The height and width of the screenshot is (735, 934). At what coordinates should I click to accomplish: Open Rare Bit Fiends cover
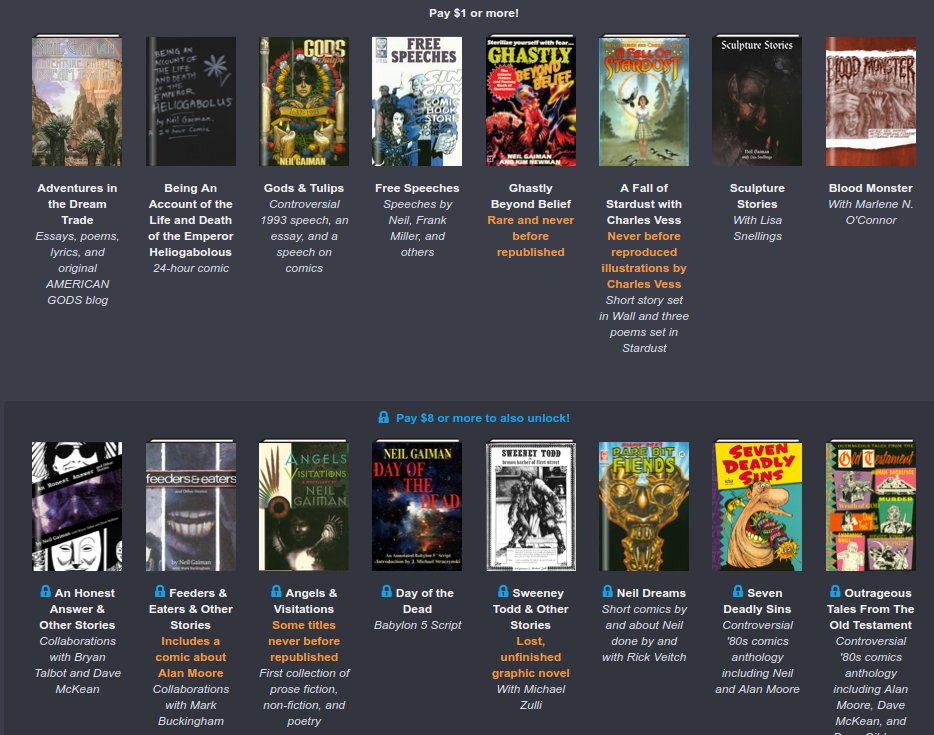click(x=644, y=506)
